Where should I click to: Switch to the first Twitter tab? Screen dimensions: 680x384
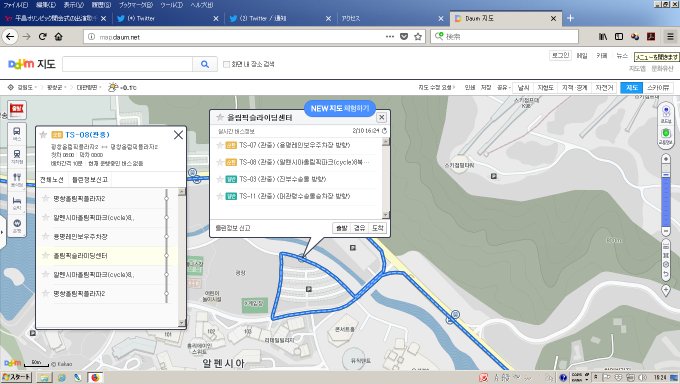click(167, 18)
